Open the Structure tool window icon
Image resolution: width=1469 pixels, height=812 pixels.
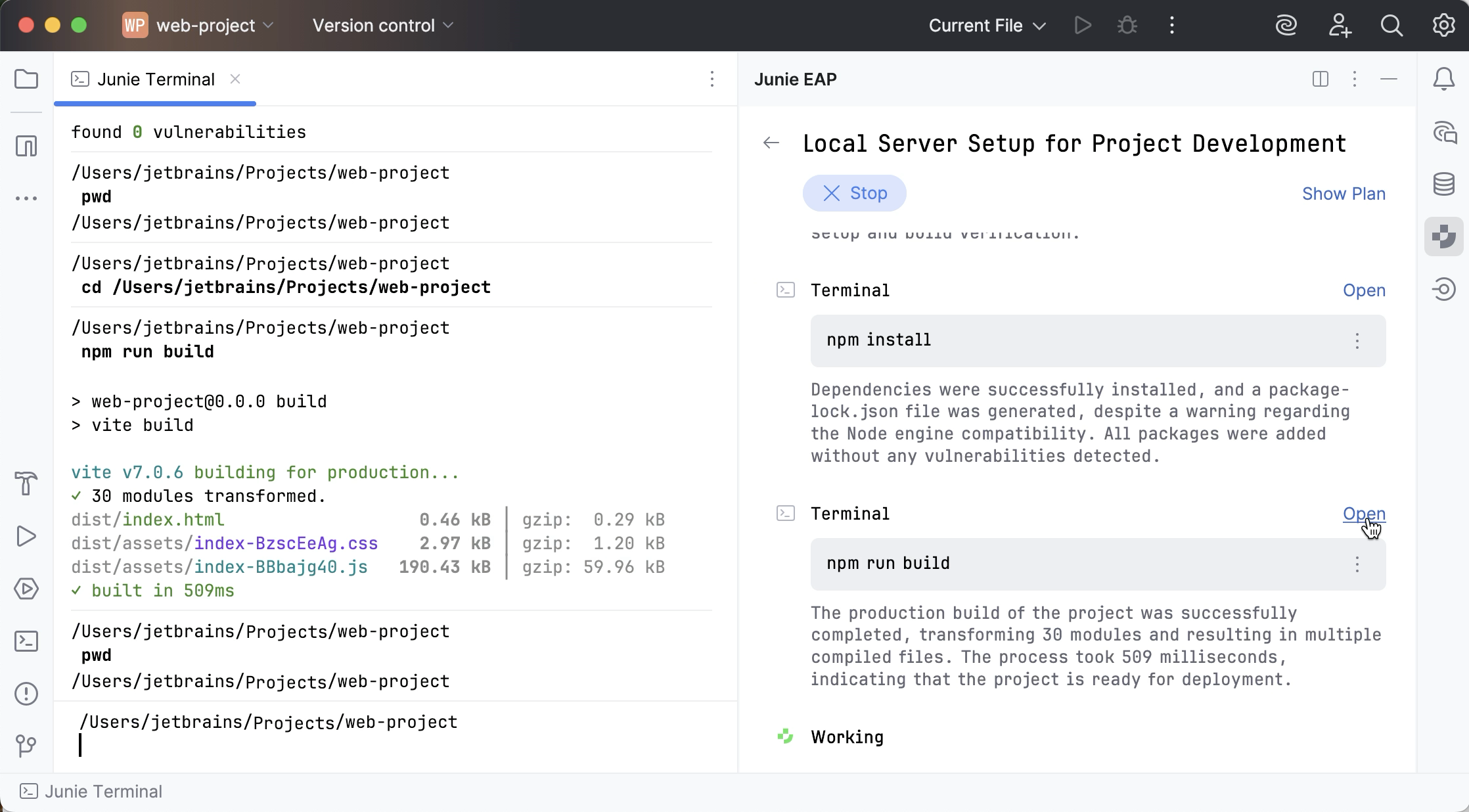pos(26,146)
